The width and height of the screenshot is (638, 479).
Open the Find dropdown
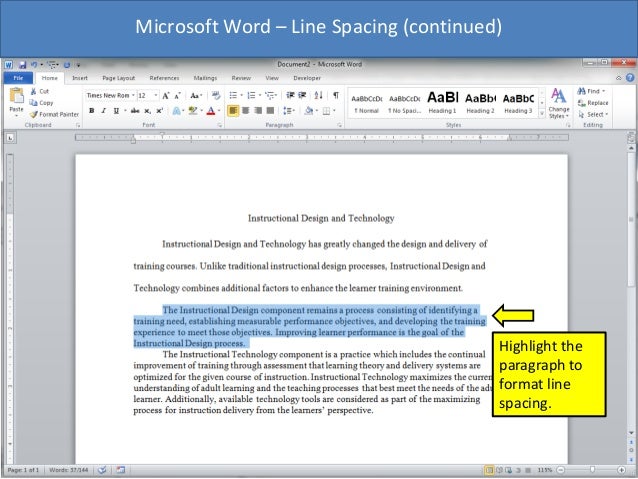604,91
